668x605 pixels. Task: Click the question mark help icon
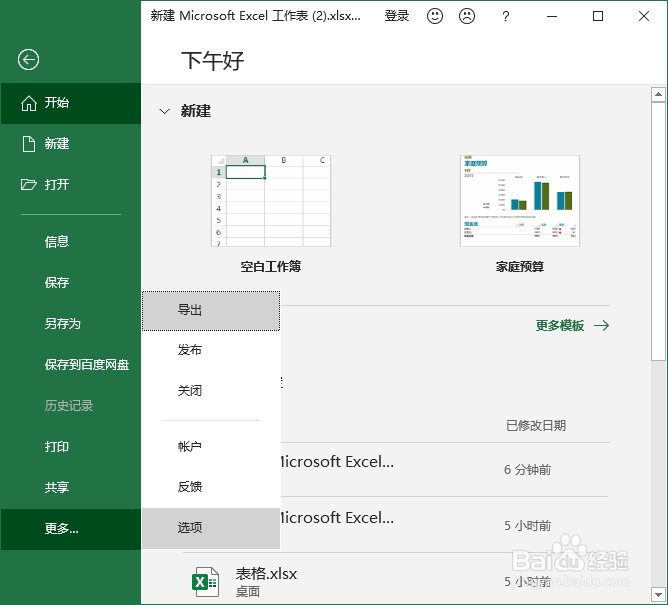(505, 16)
